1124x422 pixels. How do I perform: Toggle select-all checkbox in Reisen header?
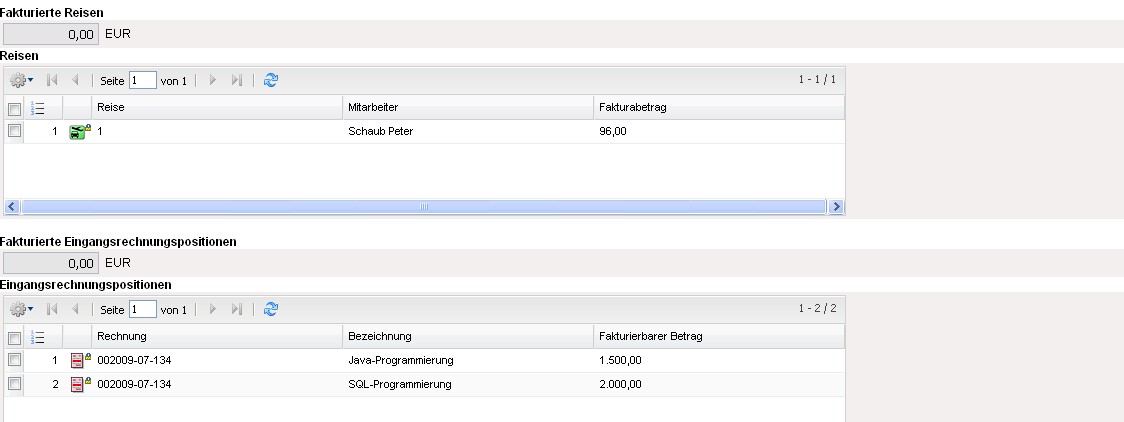(x=14, y=108)
